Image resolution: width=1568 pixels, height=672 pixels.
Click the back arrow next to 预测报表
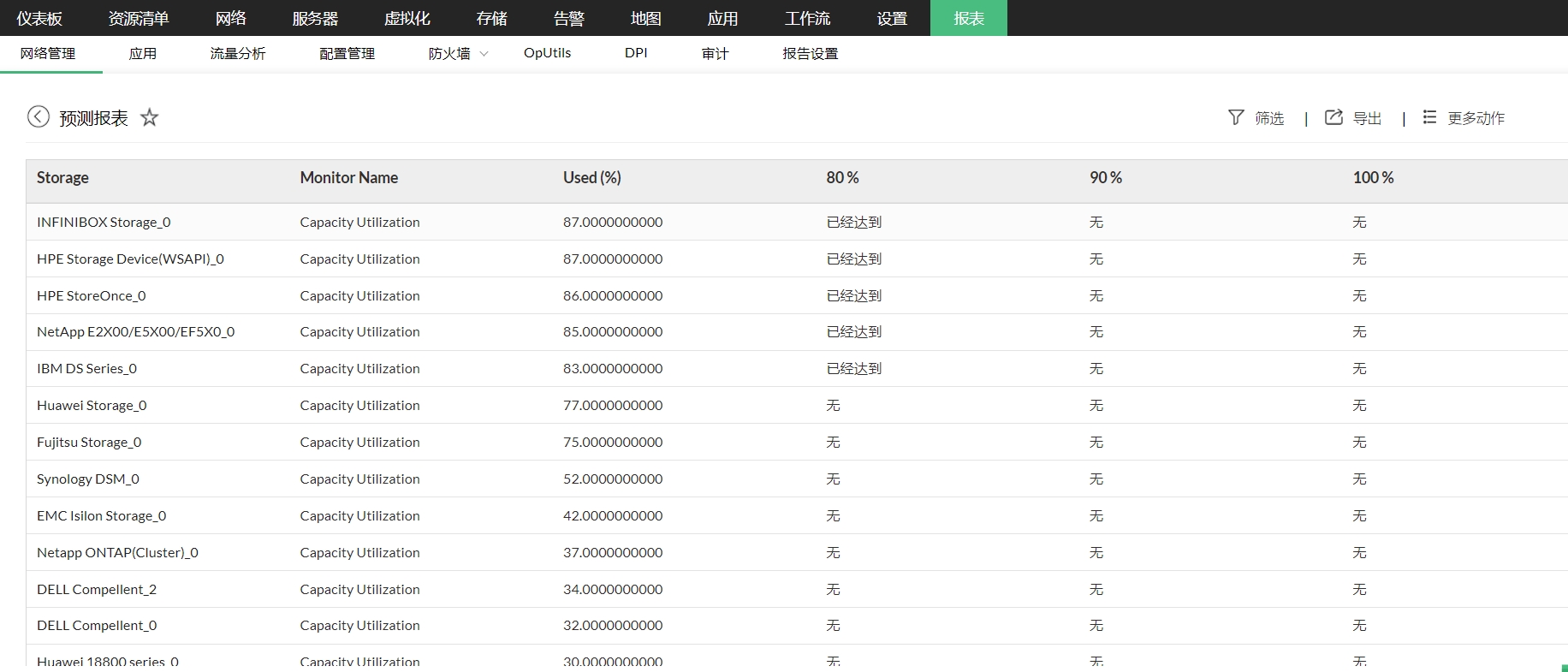pos(38,116)
